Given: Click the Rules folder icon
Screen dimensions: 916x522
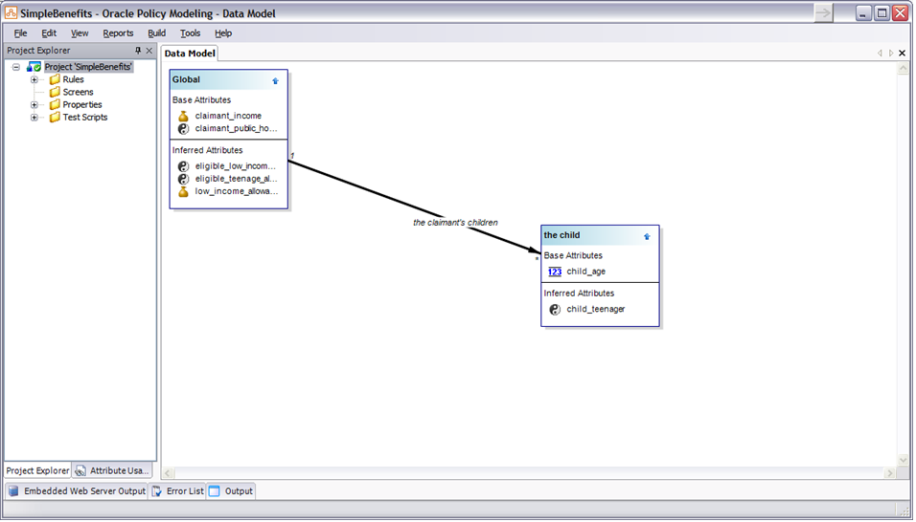Looking at the screenshot, I should [55, 79].
